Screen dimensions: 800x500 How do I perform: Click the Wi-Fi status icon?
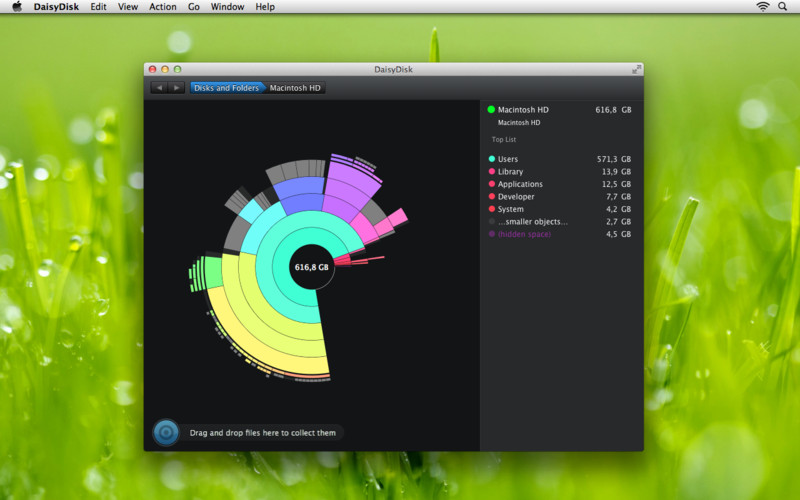763,6
